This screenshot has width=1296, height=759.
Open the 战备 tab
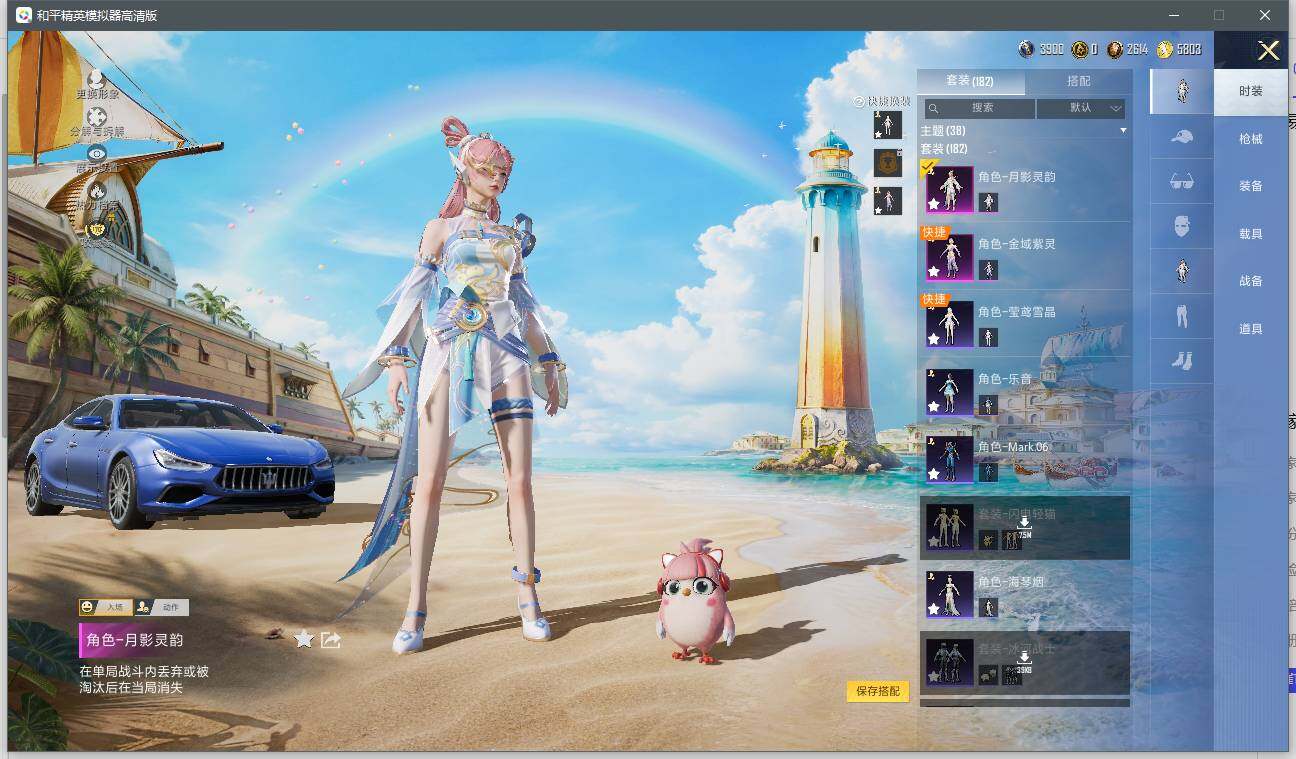tap(1251, 281)
